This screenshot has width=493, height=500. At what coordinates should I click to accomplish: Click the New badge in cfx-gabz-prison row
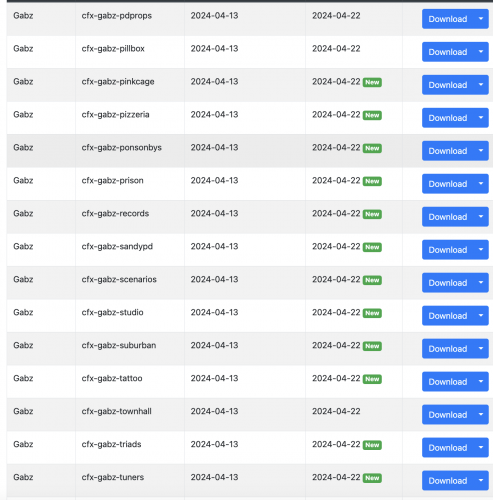point(372,181)
